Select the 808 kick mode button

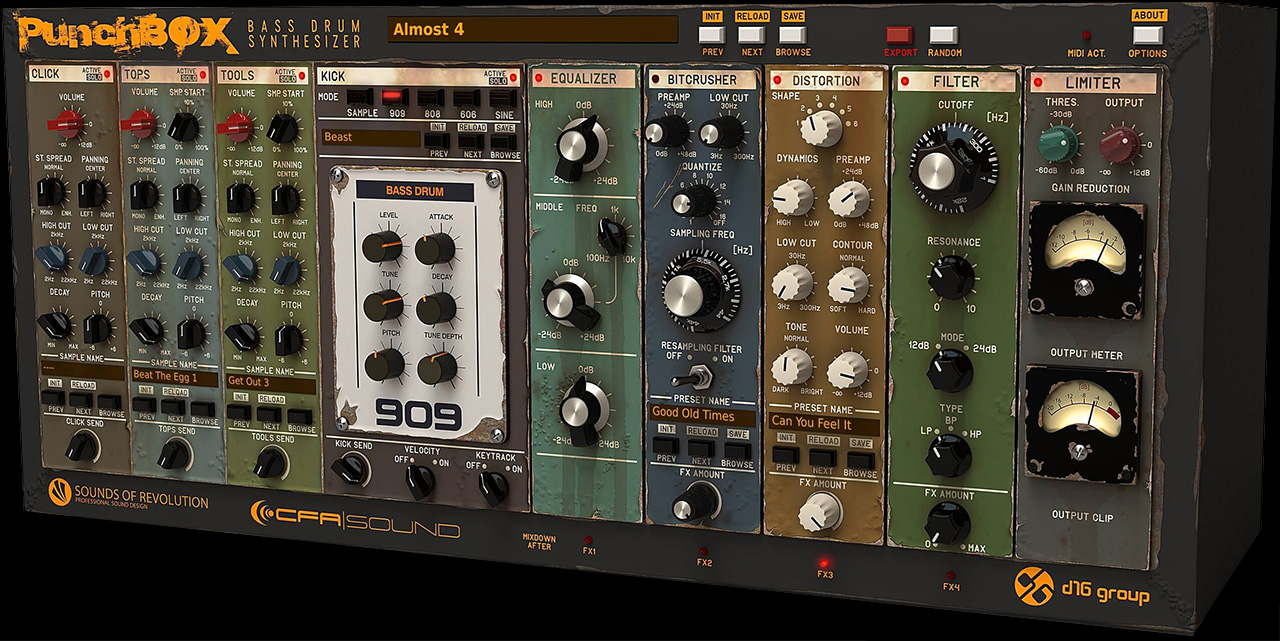tap(432, 98)
